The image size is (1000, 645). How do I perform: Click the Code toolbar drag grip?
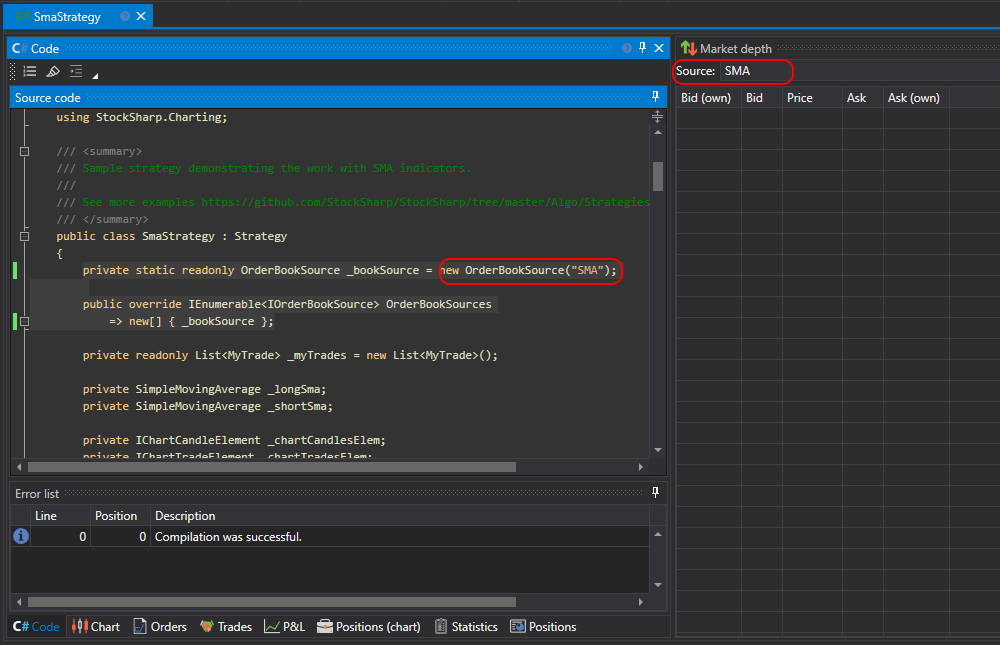[x=13, y=71]
